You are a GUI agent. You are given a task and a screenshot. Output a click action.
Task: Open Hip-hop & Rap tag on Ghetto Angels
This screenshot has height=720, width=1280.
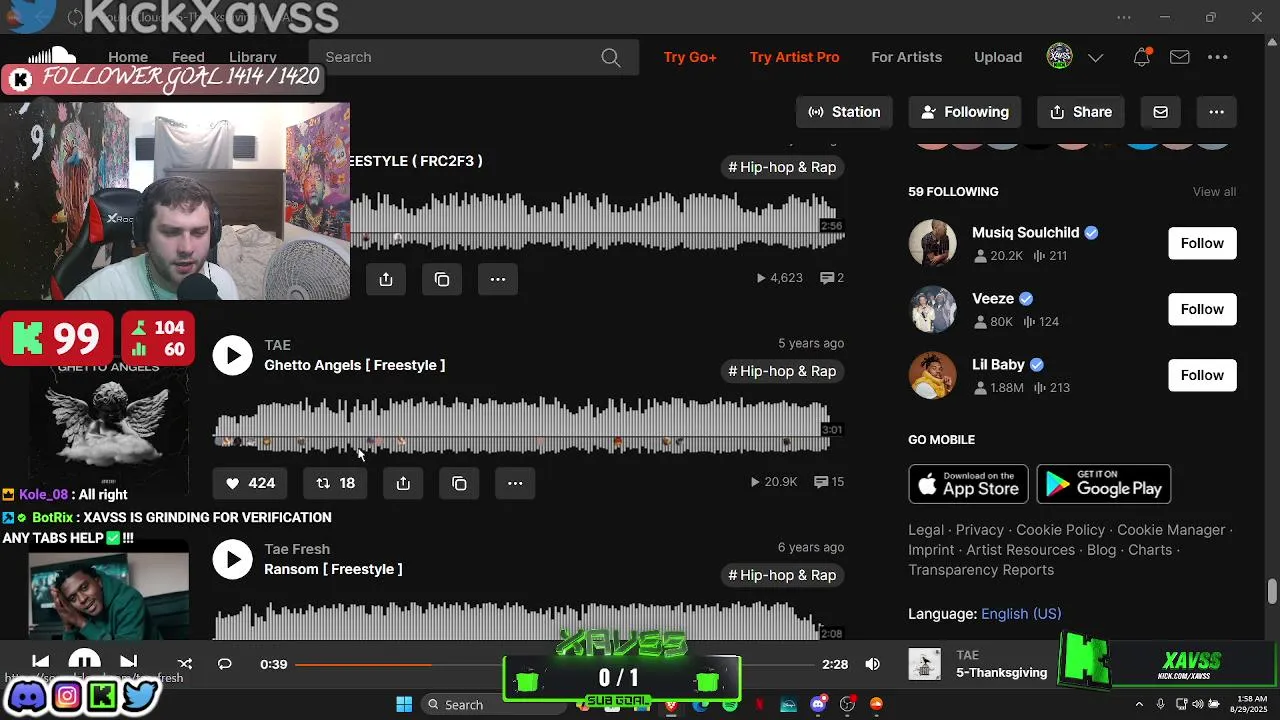tap(782, 371)
